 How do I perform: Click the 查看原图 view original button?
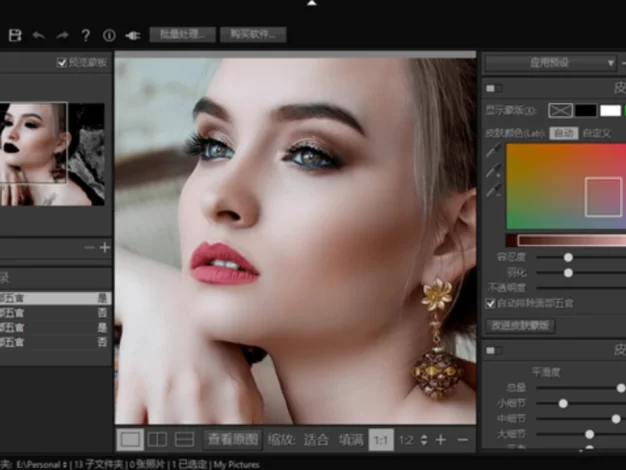coord(233,440)
